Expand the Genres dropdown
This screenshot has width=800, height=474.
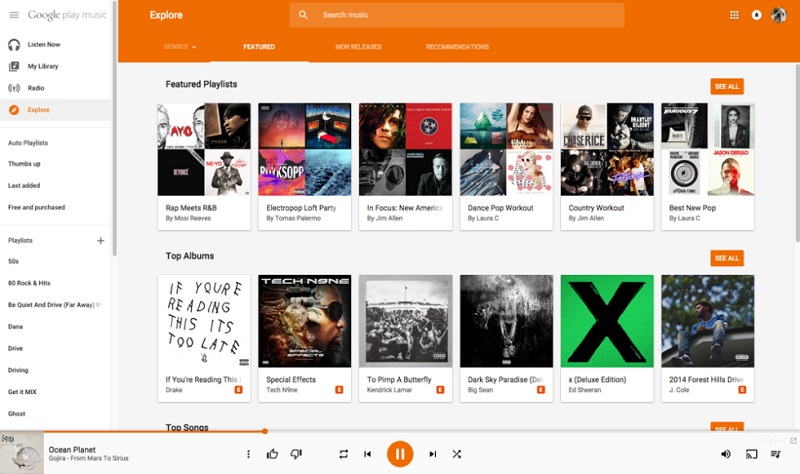pyautogui.click(x=180, y=46)
